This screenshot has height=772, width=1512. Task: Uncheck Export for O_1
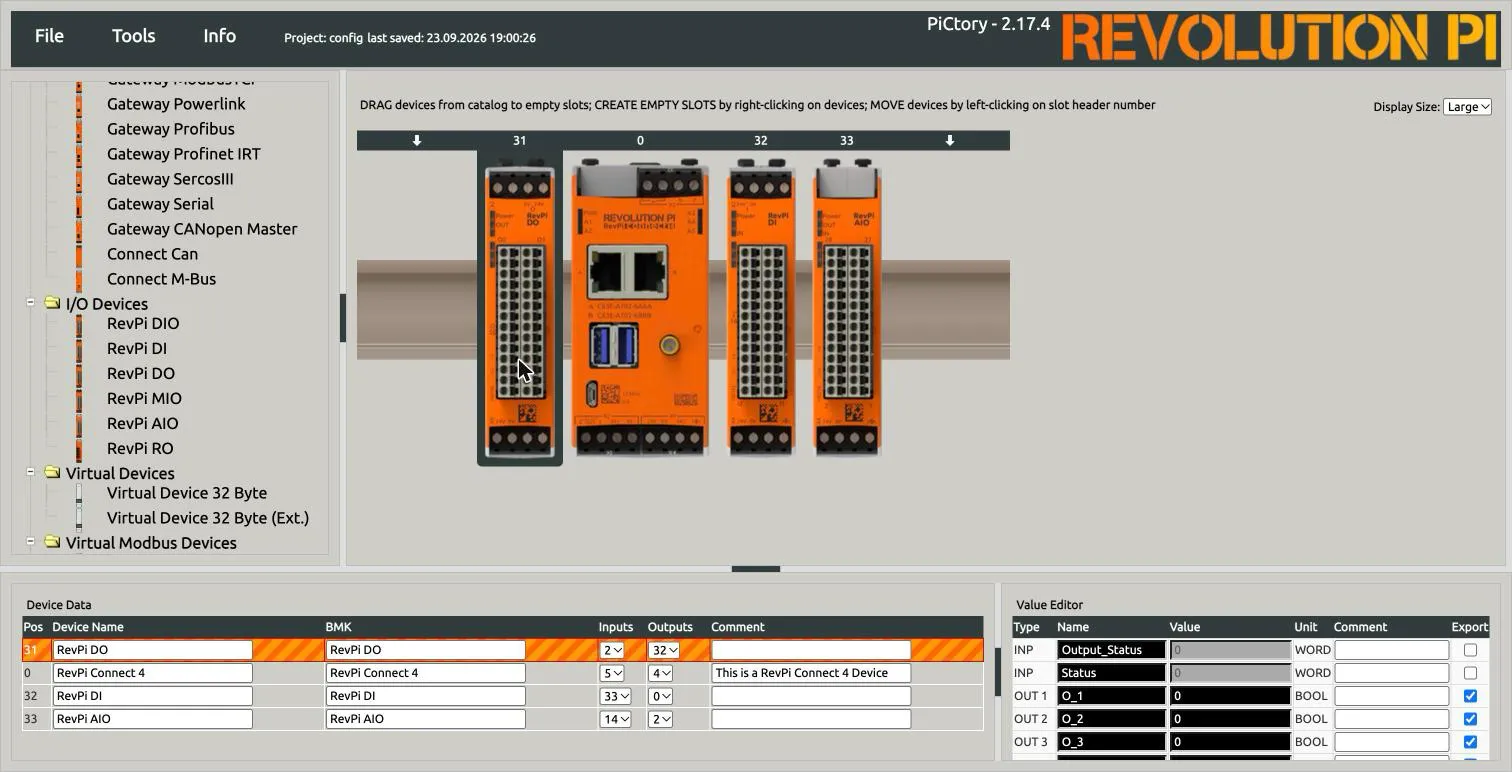[1470, 696]
